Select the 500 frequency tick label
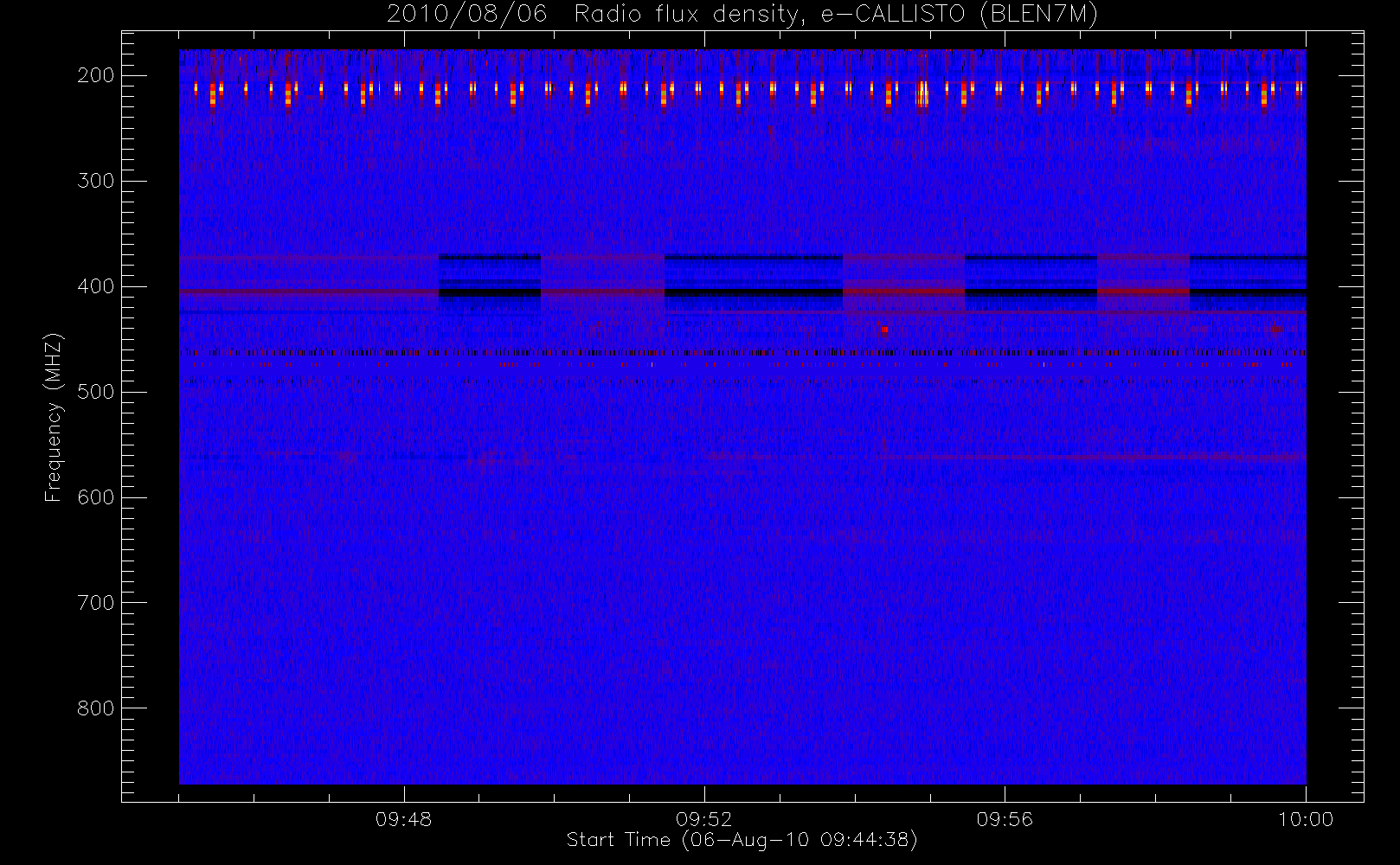The image size is (1400, 865). (x=96, y=392)
